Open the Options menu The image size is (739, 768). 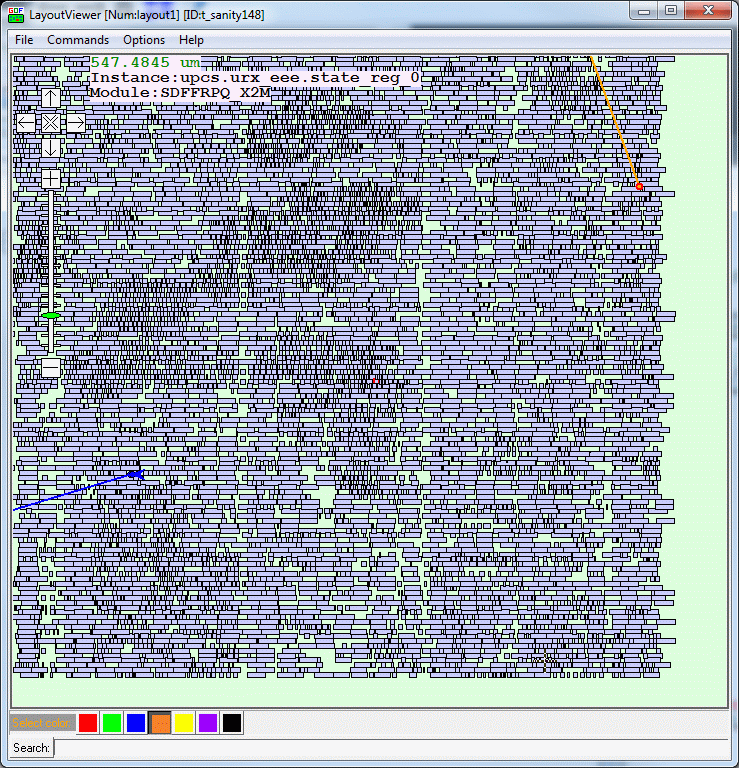(x=144, y=40)
